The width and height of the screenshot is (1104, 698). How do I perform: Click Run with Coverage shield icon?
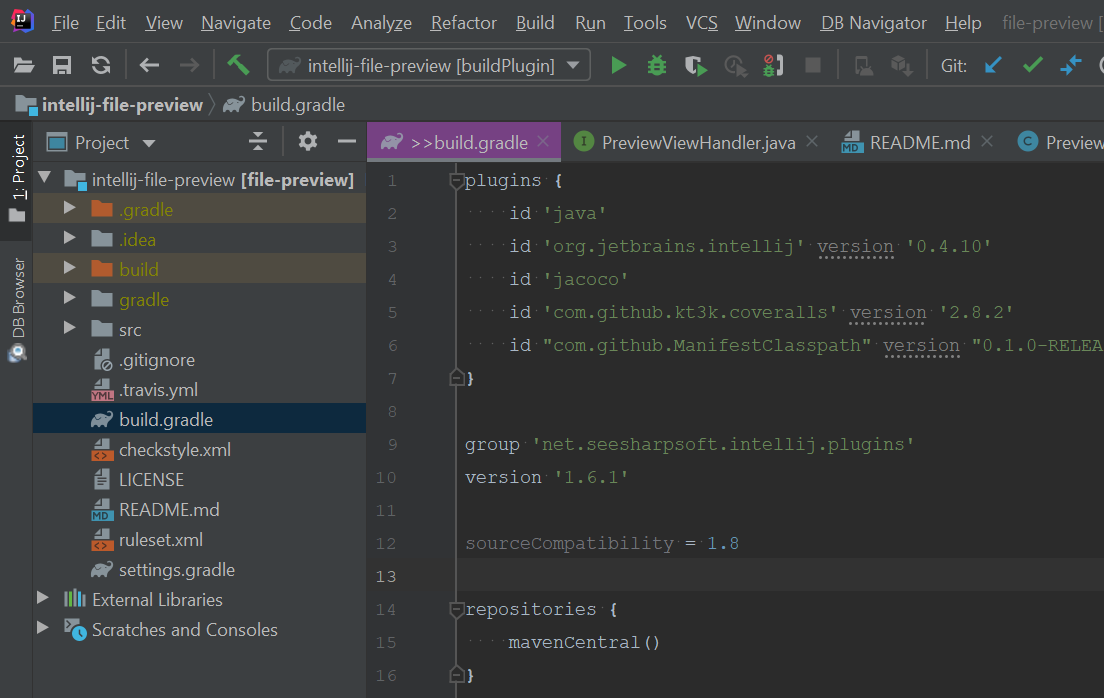pyautogui.click(x=696, y=66)
